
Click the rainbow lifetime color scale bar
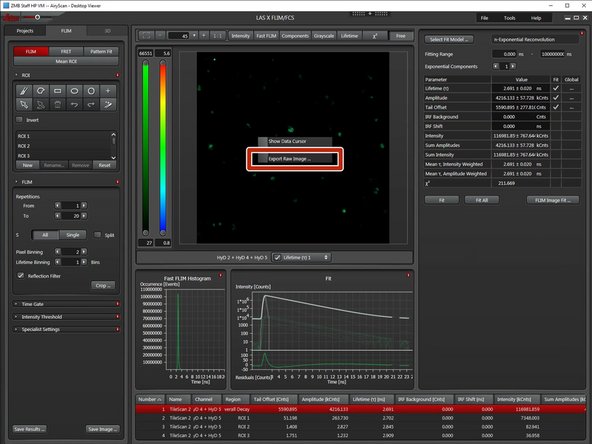tap(163, 147)
